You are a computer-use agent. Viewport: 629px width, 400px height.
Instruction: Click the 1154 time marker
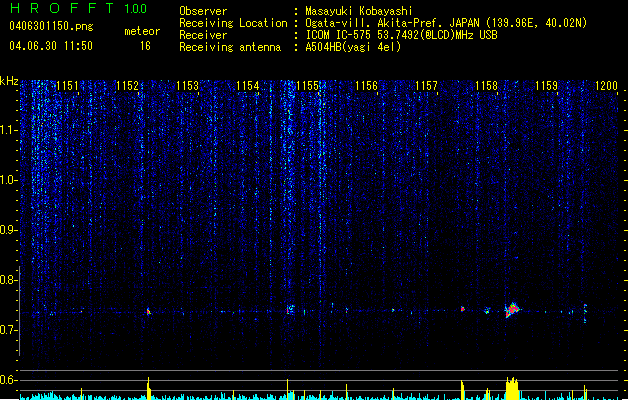point(247,86)
